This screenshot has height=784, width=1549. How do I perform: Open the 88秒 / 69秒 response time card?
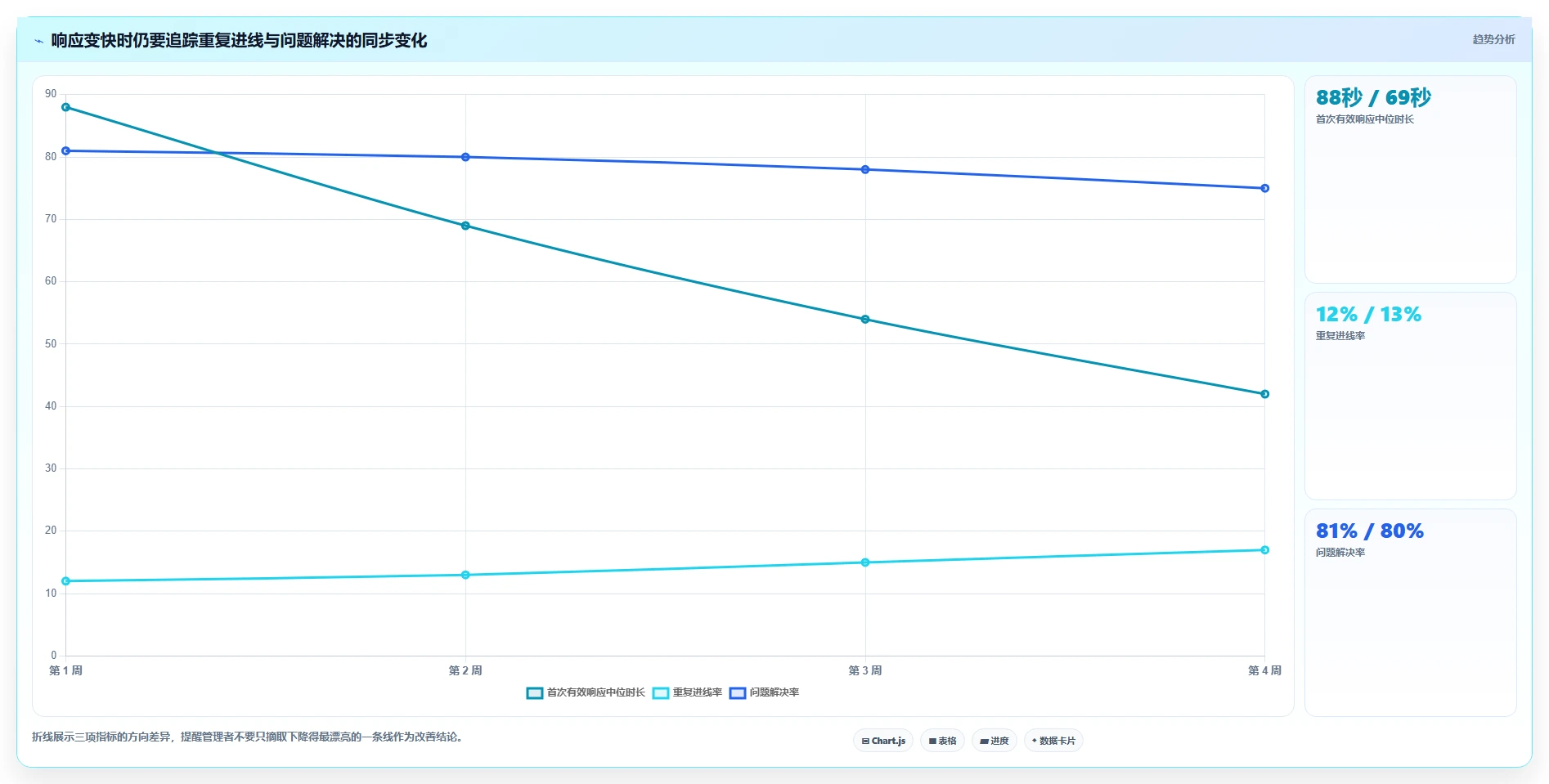1411,180
